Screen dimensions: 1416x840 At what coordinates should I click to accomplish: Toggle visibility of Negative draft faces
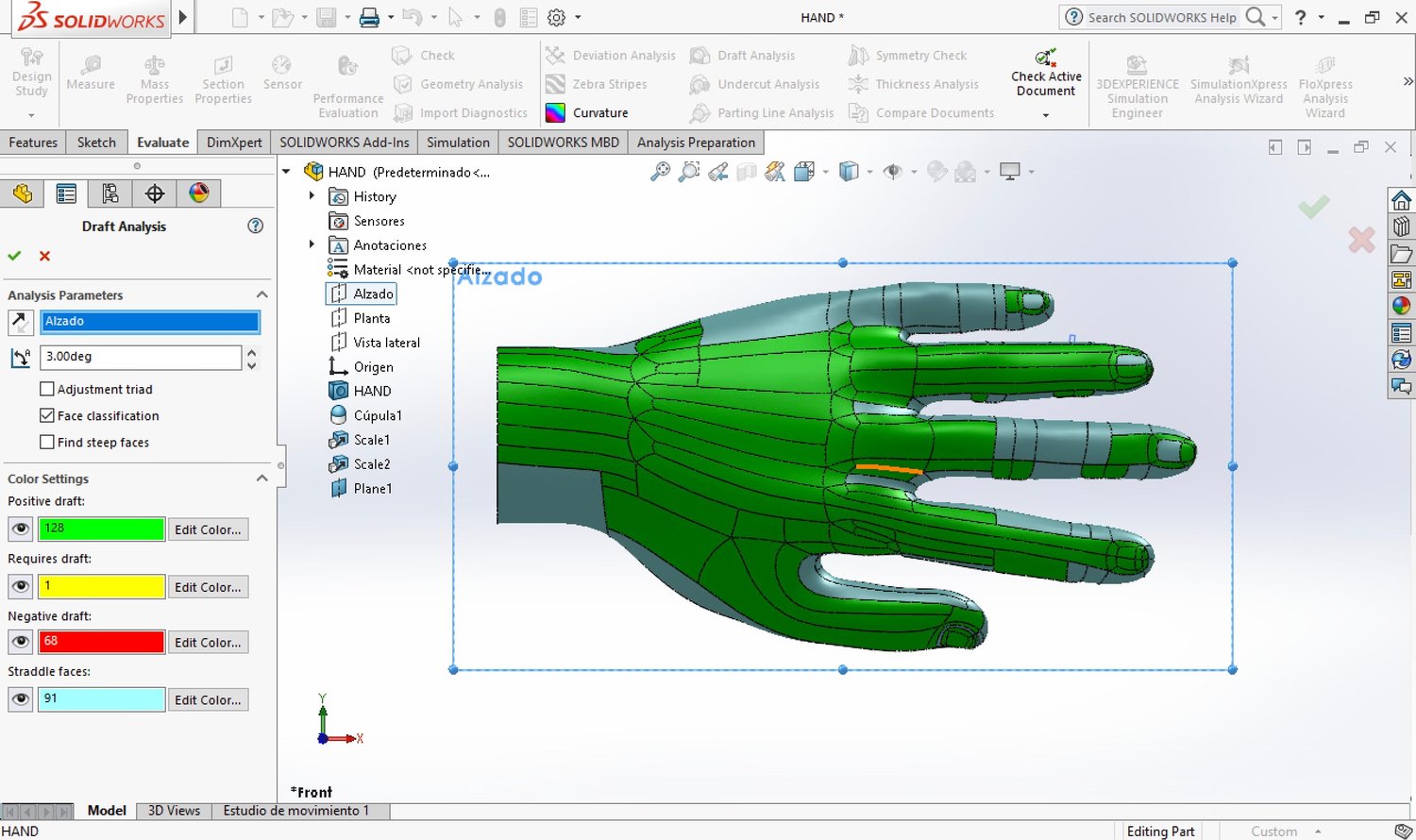[x=21, y=643]
